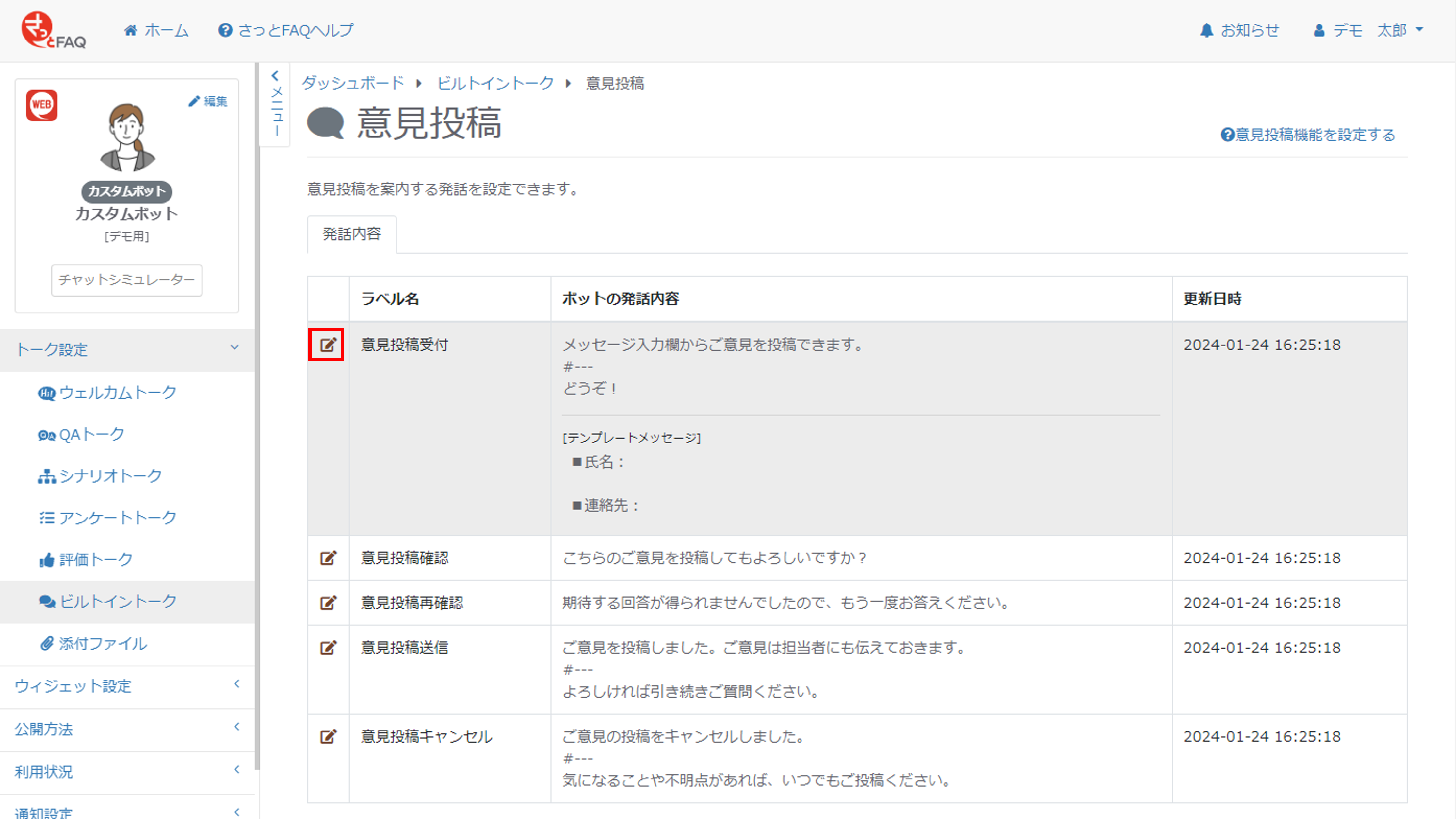Click the 評価トーク thumbs-up icon
This screenshot has width=1456, height=819.
click(46, 560)
